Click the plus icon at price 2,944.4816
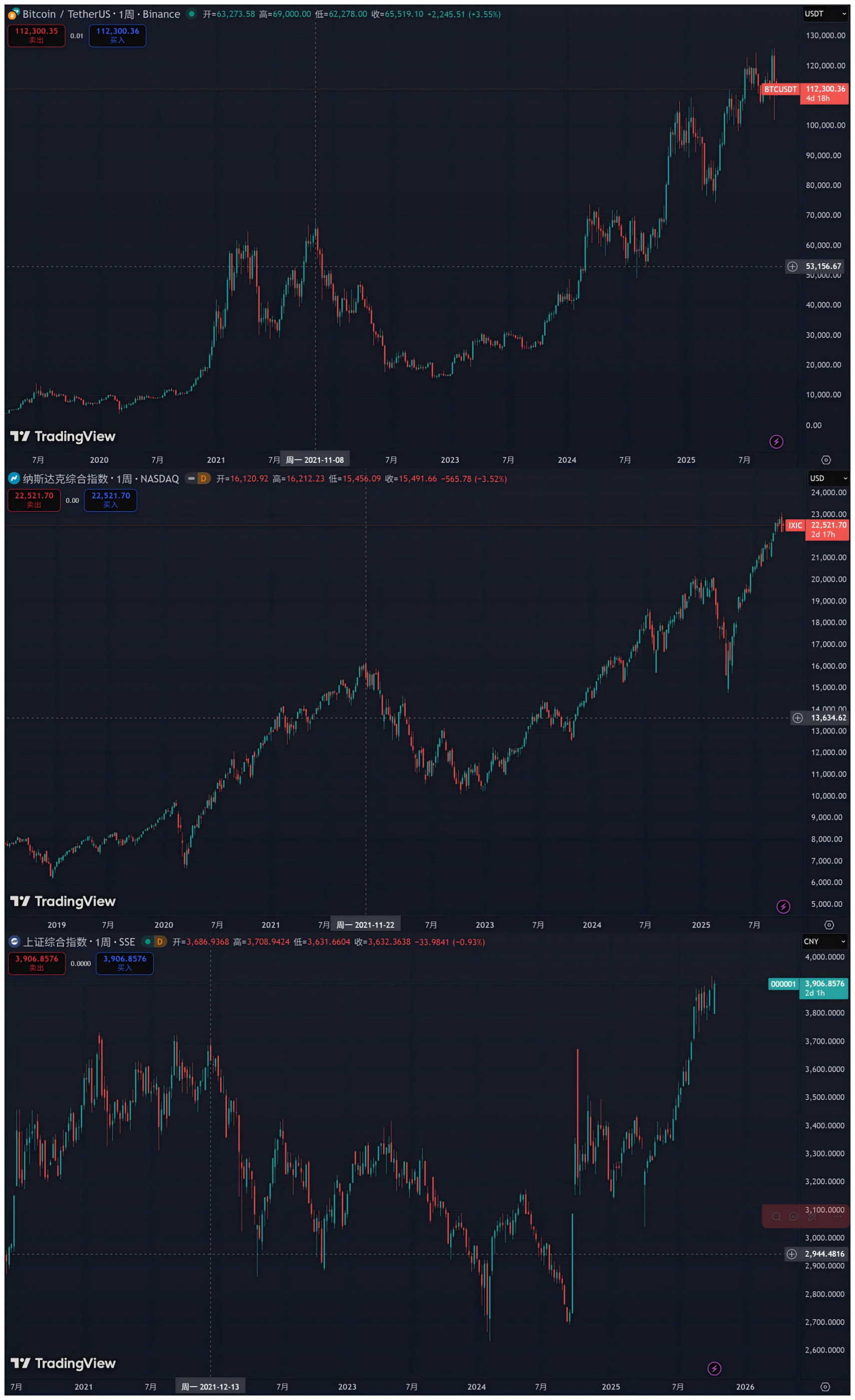 tap(792, 1254)
